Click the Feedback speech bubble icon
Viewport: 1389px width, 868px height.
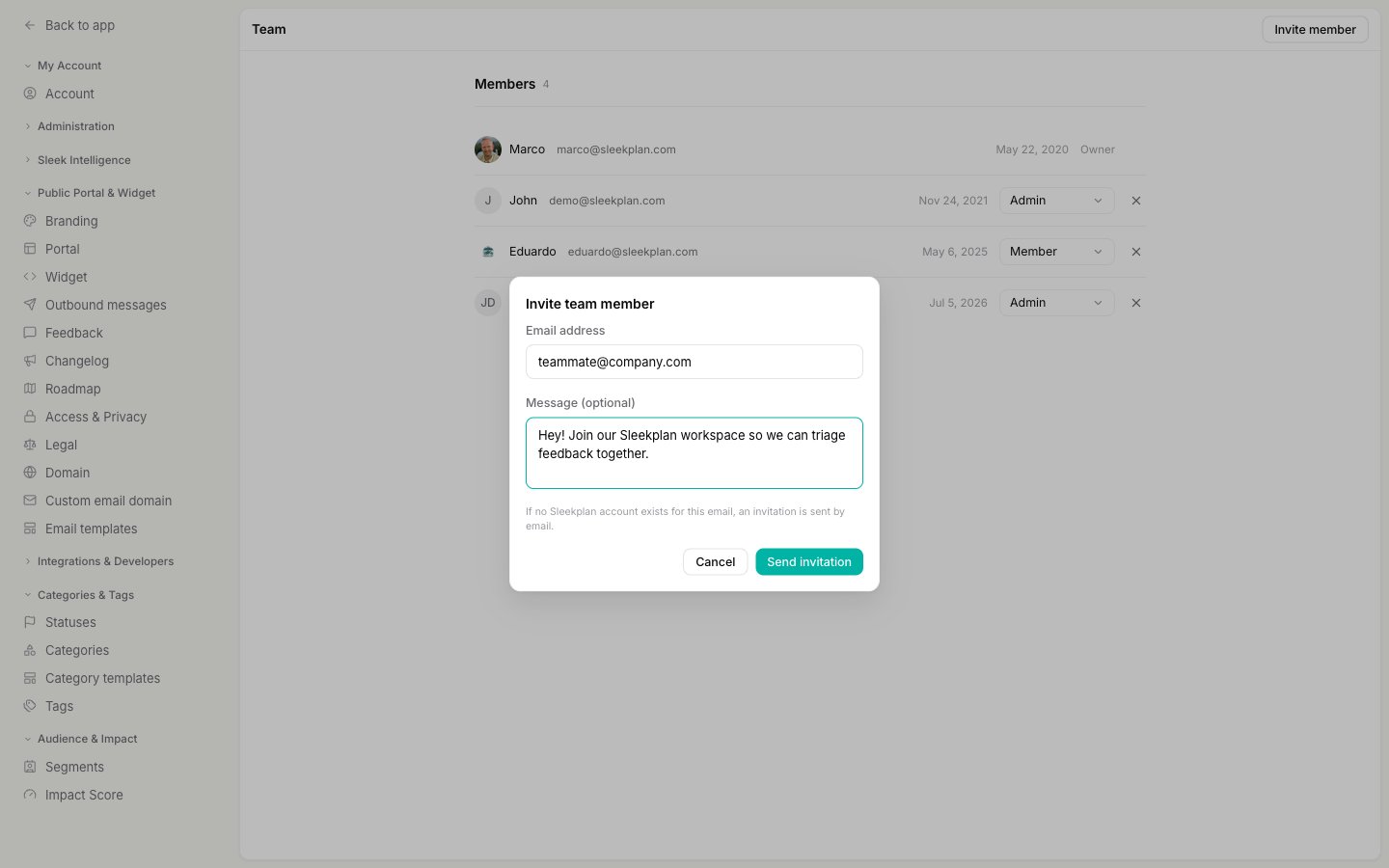pyautogui.click(x=30, y=333)
